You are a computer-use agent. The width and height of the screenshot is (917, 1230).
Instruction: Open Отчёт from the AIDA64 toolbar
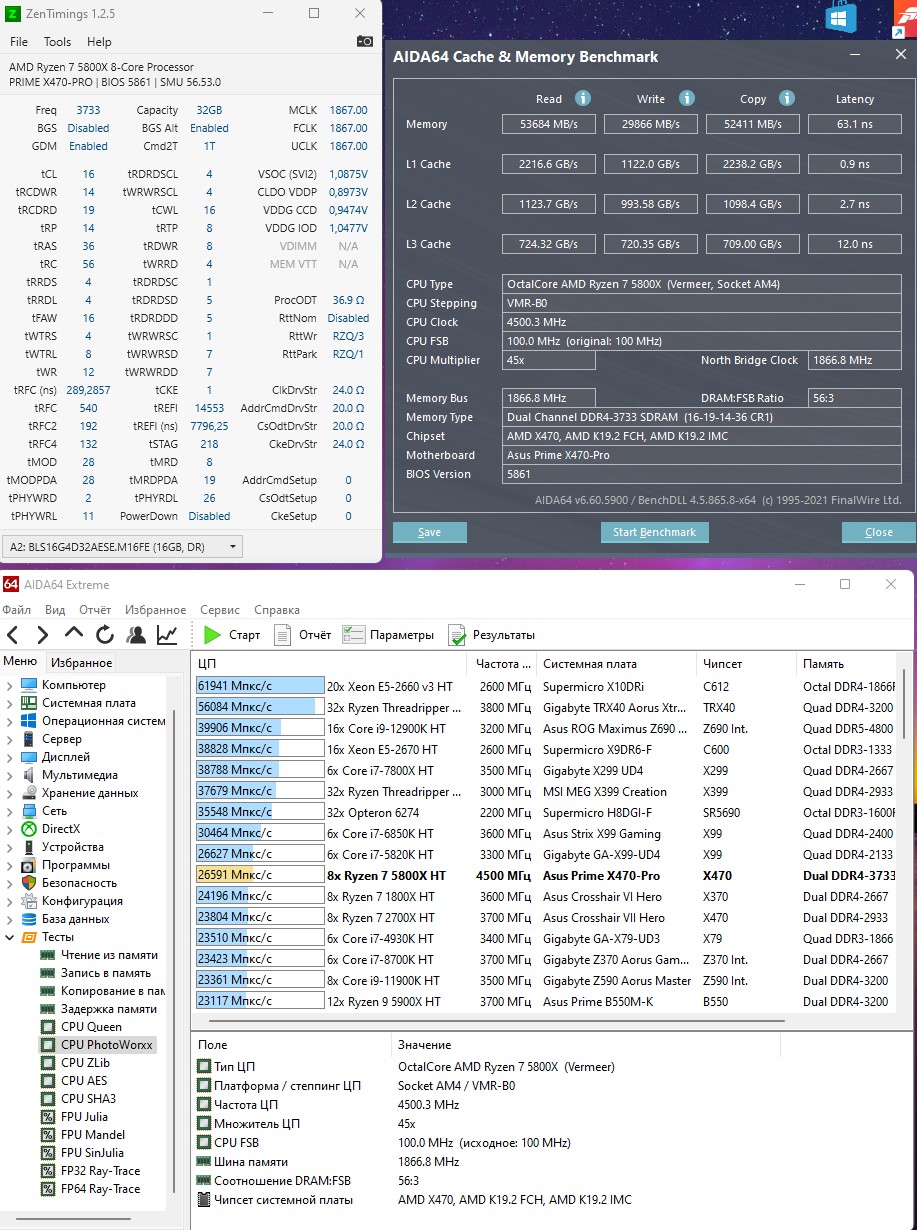(302, 635)
